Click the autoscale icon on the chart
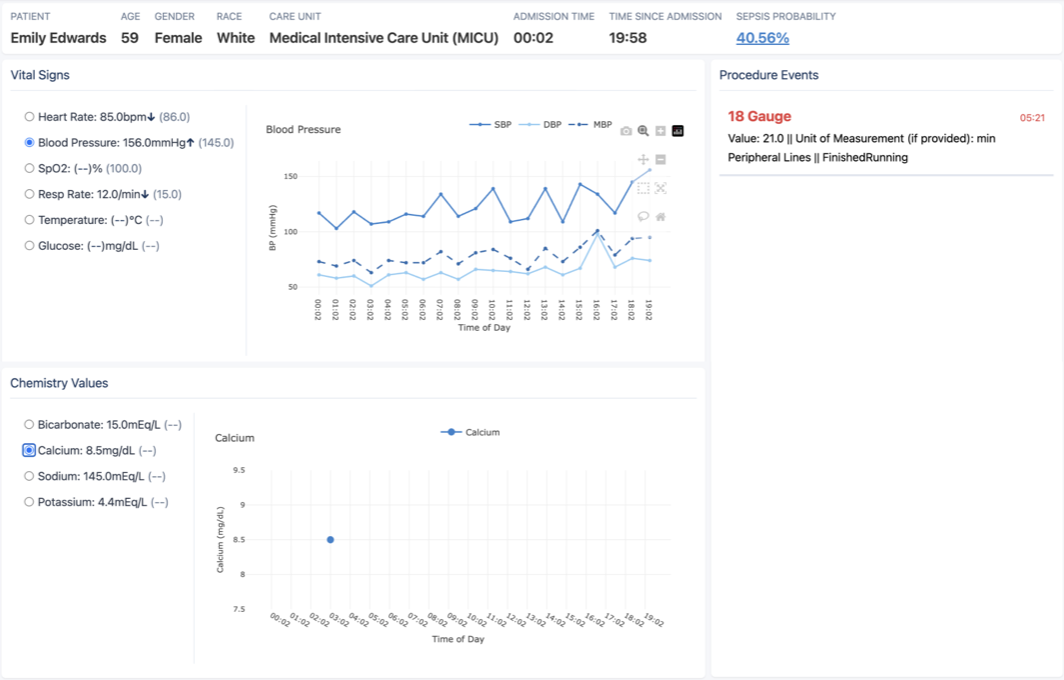The height and width of the screenshot is (680, 1064). point(661,187)
